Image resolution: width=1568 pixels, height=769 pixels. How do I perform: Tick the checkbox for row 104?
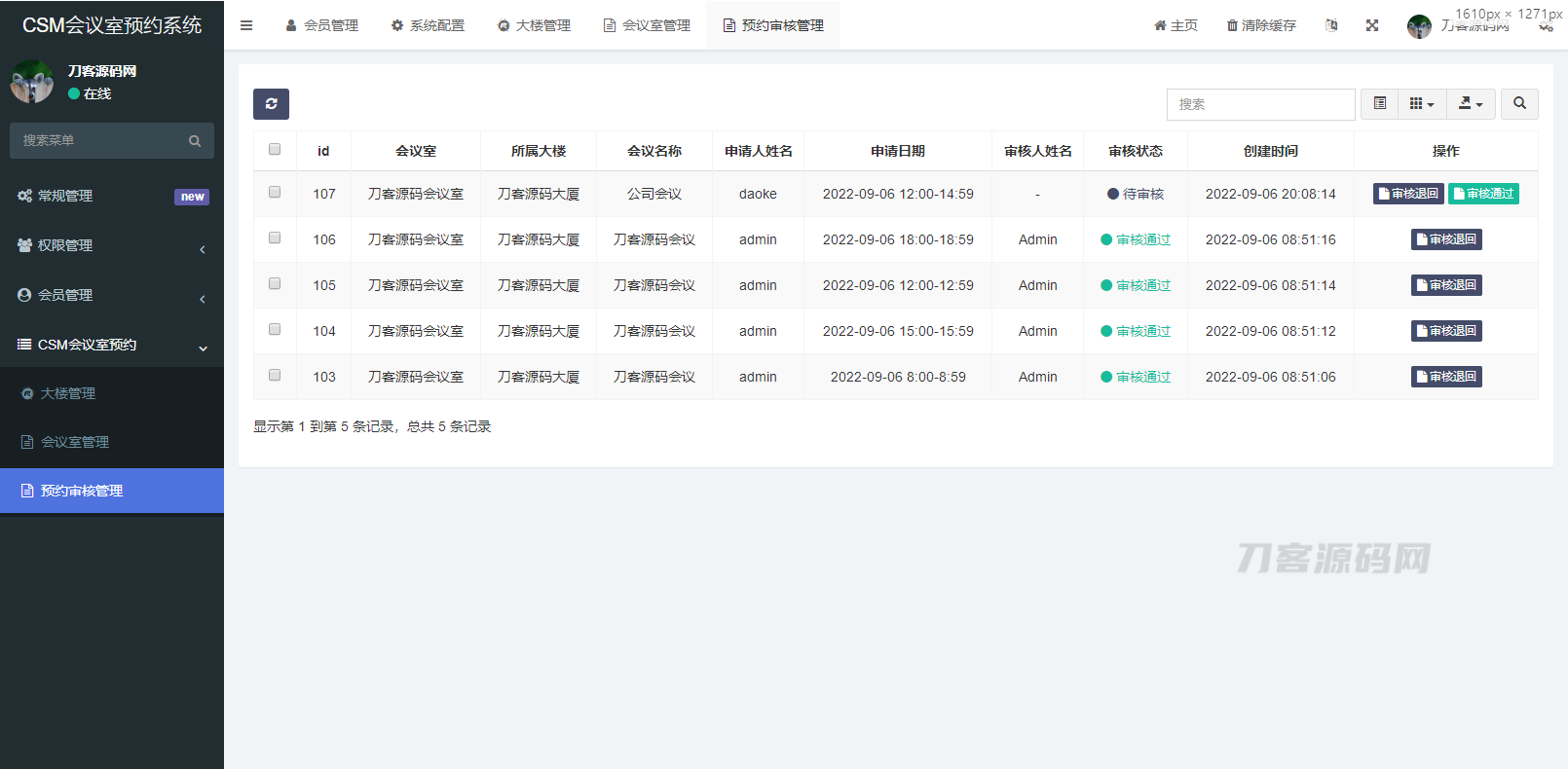tap(275, 330)
